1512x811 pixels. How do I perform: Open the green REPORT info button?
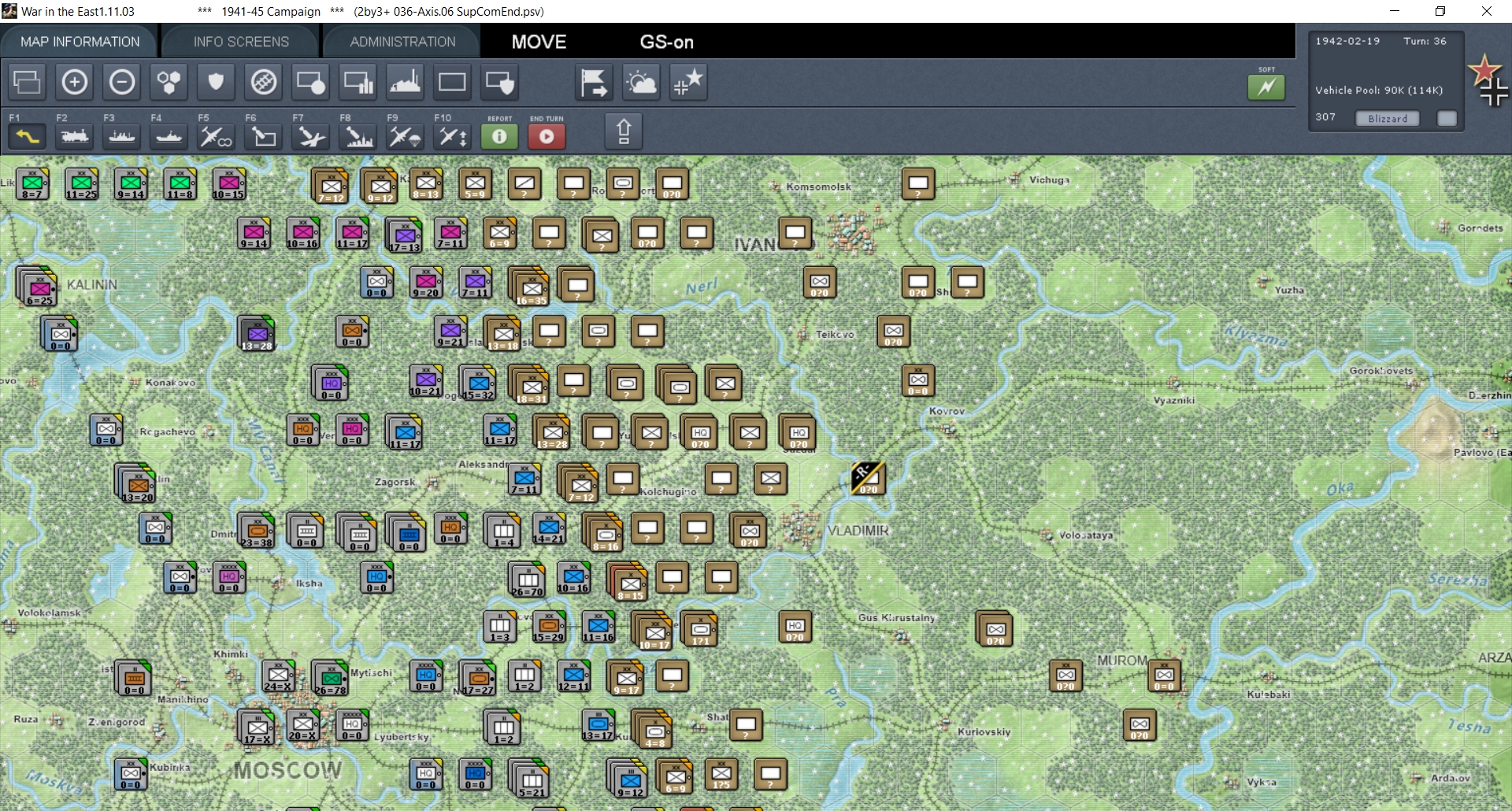point(499,137)
